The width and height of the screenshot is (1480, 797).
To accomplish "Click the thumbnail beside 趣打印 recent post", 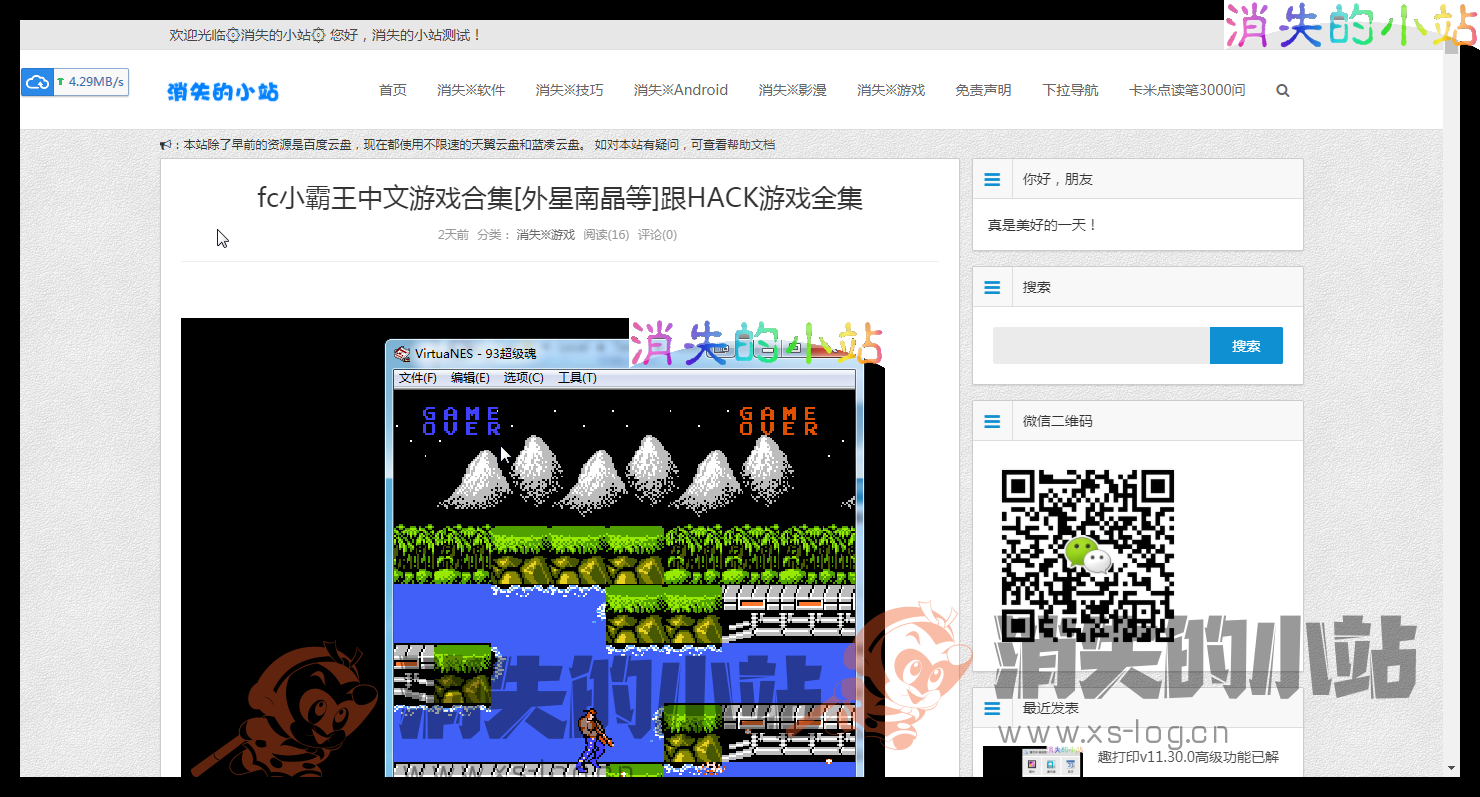I will tap(1033, 762).
